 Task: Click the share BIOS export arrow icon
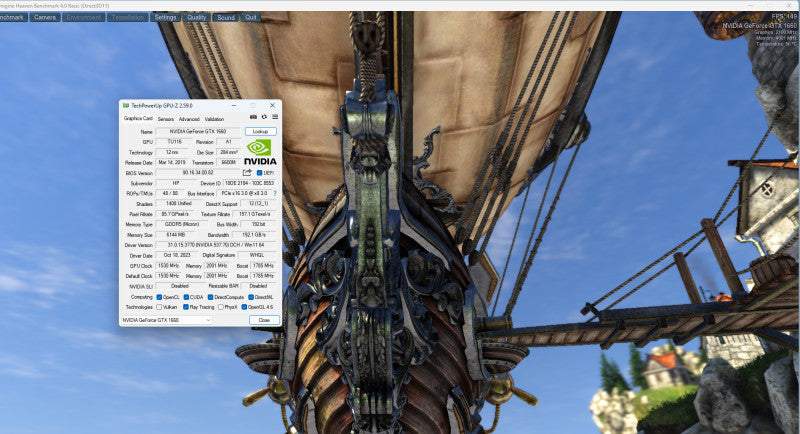click(x=247, y=173)
